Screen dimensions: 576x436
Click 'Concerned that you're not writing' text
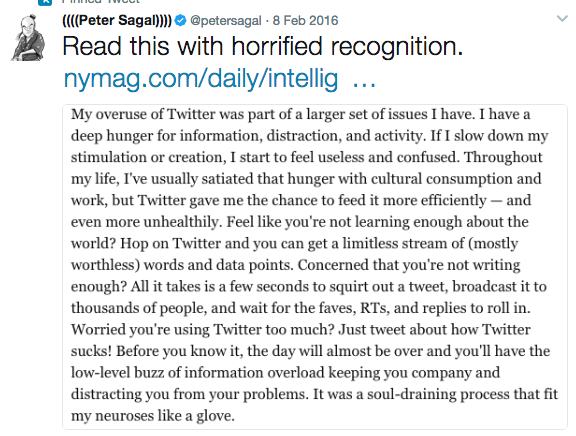409,265
